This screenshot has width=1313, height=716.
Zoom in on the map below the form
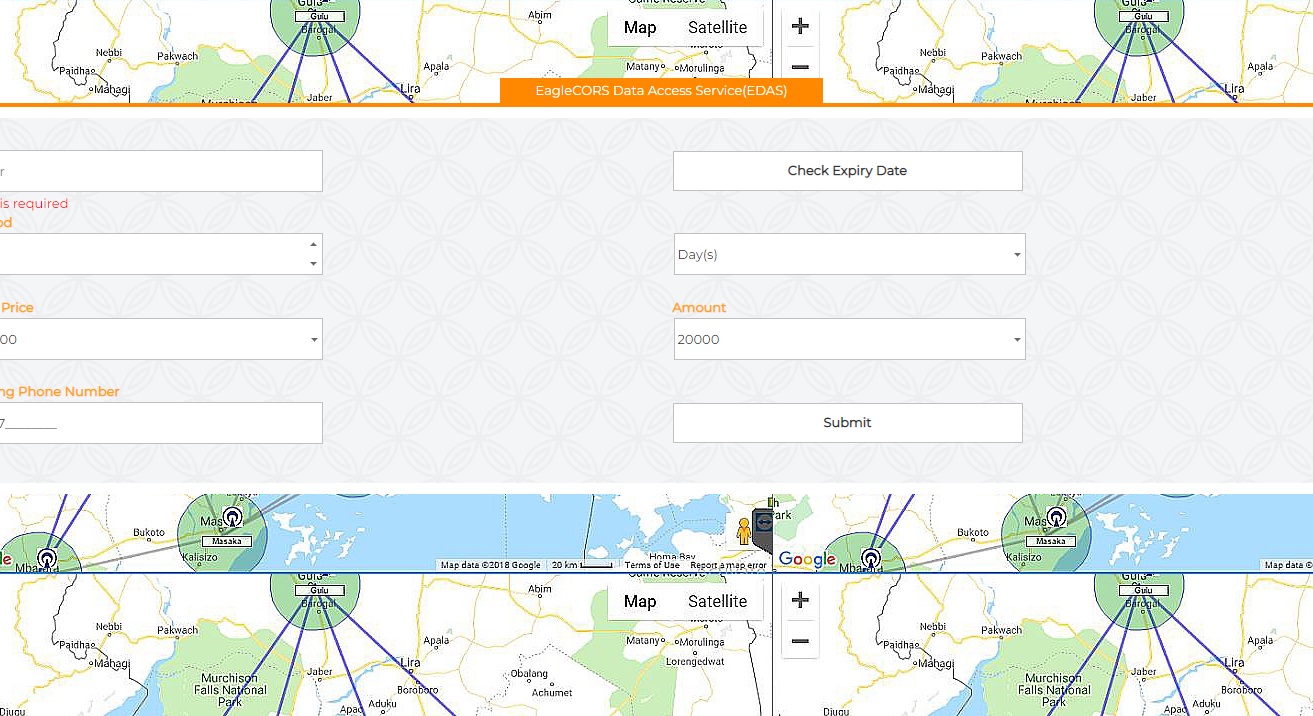(x=799, y=600)
